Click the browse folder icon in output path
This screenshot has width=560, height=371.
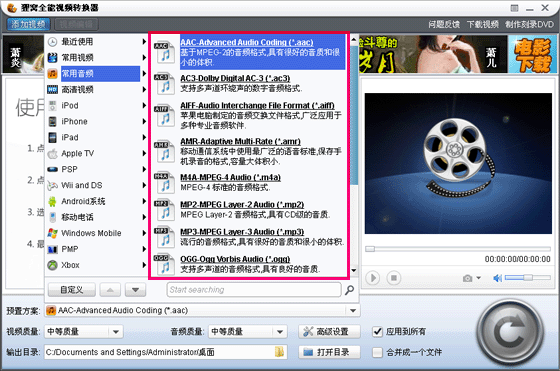279,352
